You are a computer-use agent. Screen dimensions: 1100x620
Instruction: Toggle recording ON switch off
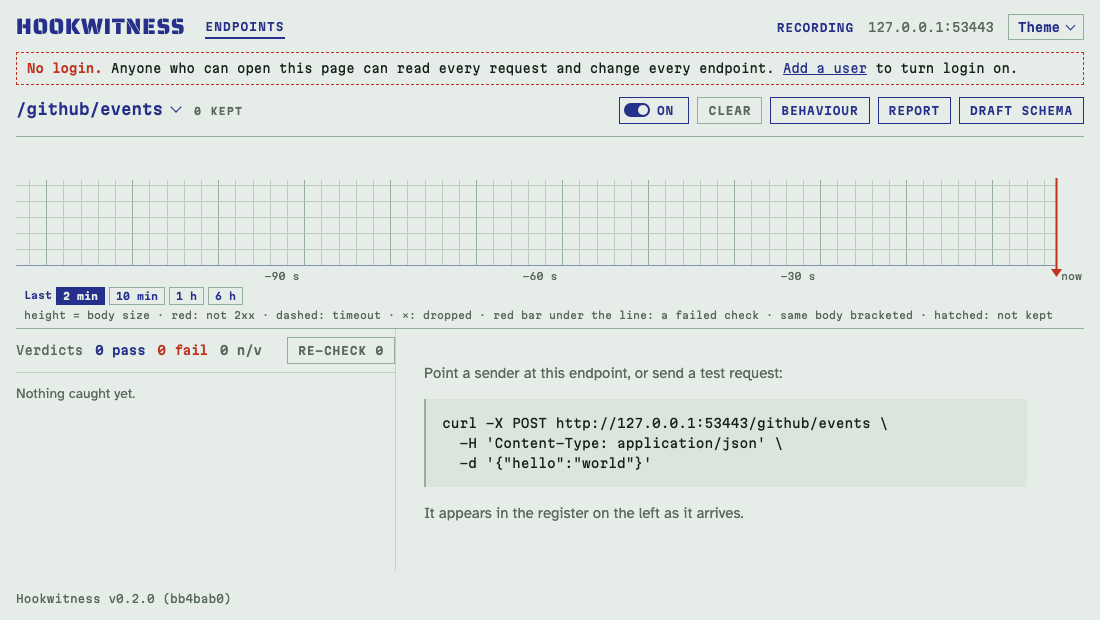pos(653,111)
